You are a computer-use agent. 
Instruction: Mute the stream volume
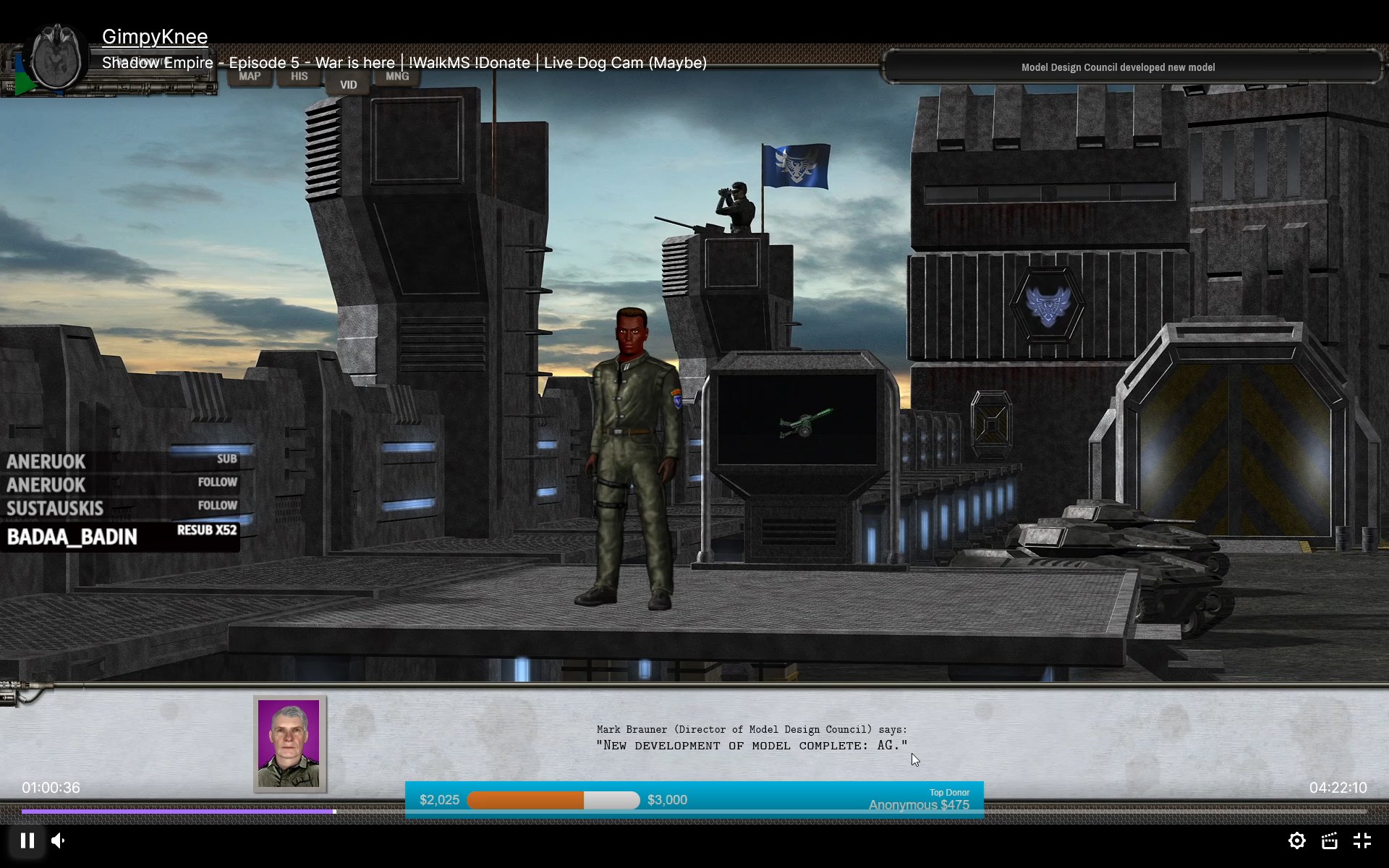(x=59, y=841)
